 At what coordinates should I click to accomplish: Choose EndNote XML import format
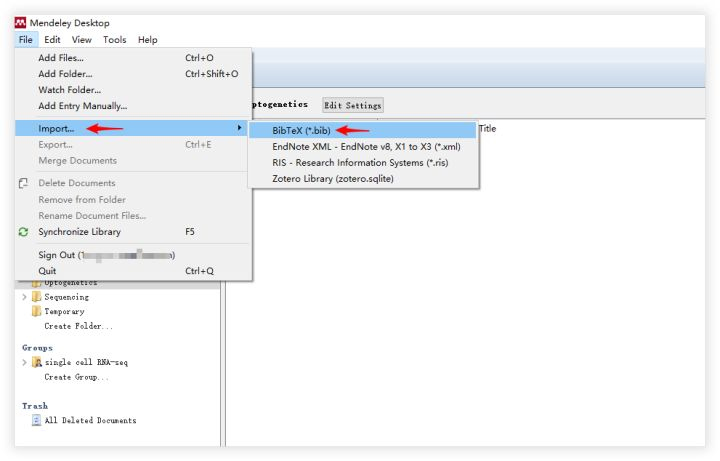tap(363, 147)
